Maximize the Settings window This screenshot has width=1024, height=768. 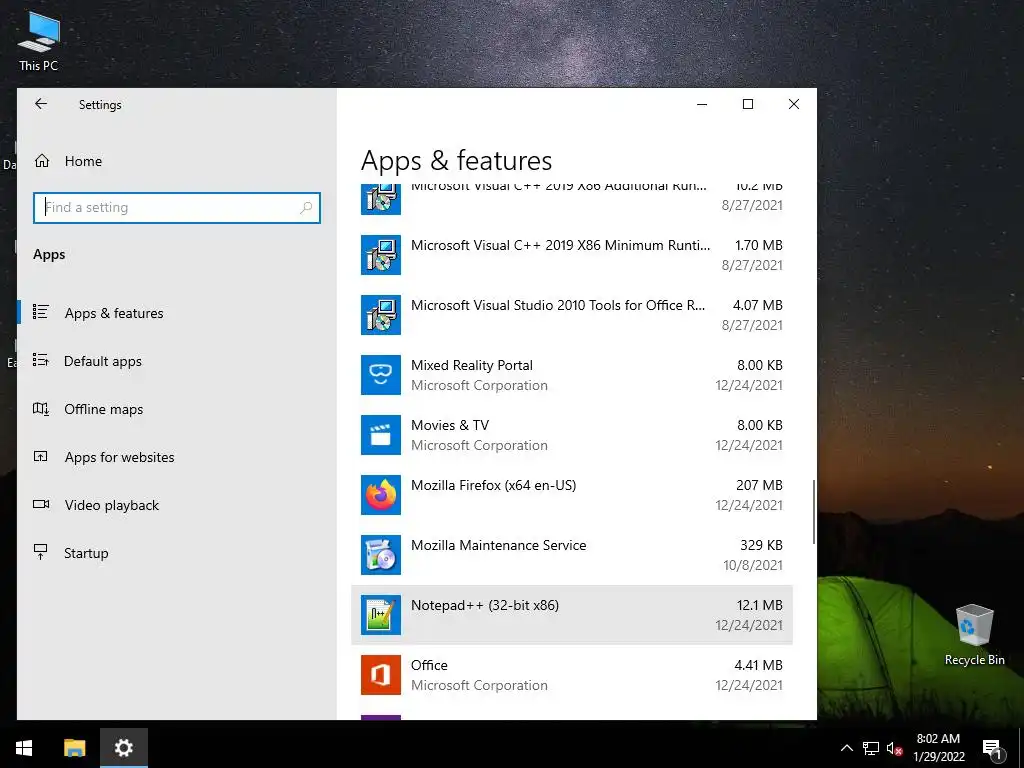click(x=748, y=104)
